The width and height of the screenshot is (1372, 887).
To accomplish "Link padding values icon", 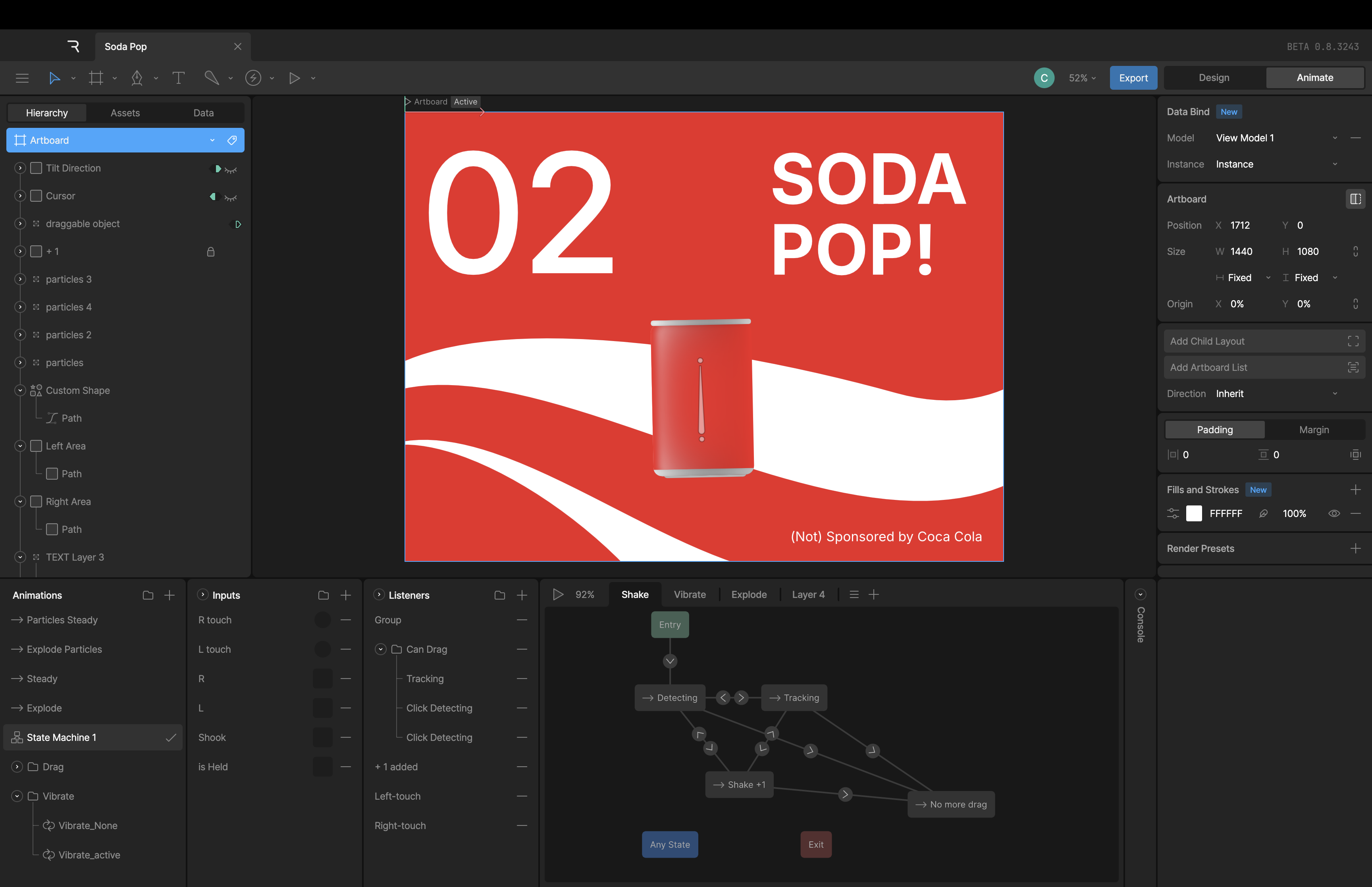I will [1355, 455].
